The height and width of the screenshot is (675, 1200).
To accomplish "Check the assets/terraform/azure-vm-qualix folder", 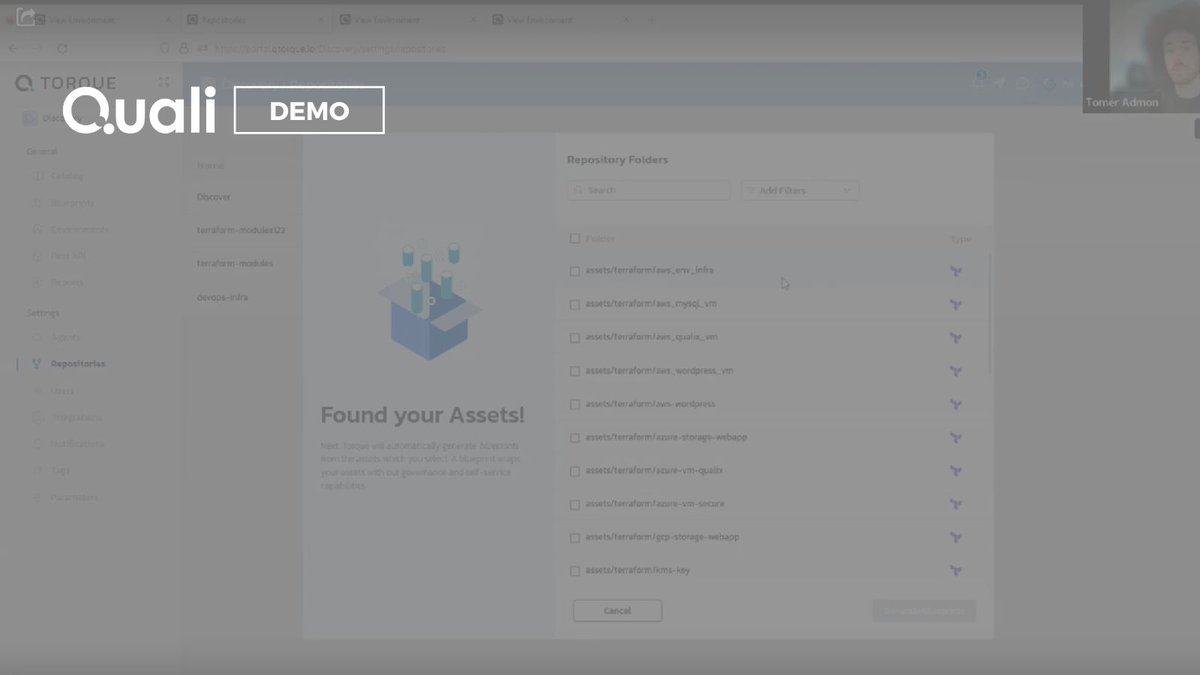I will point(574,471).
